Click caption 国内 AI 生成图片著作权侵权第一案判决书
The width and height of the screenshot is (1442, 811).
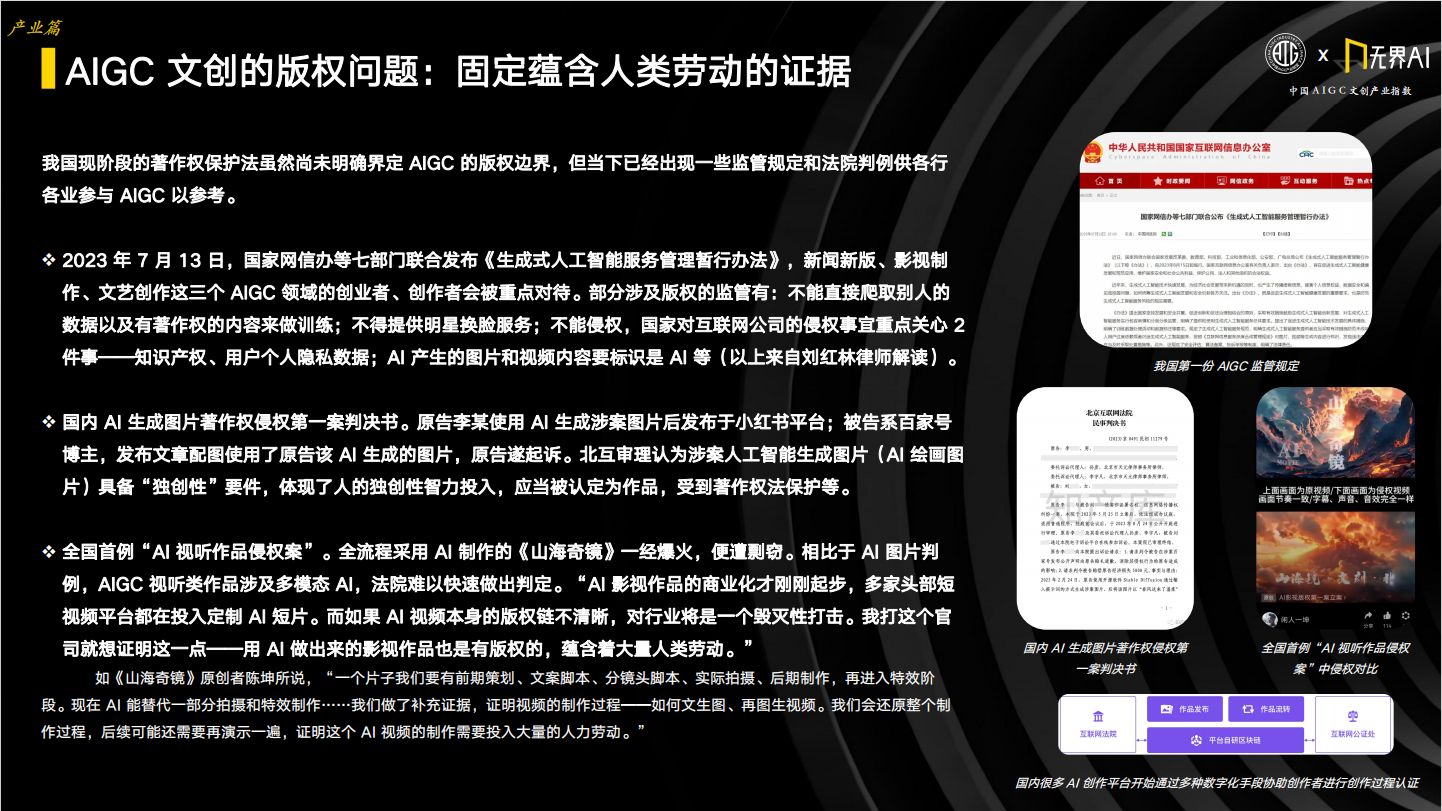[x=1105, y=658]
